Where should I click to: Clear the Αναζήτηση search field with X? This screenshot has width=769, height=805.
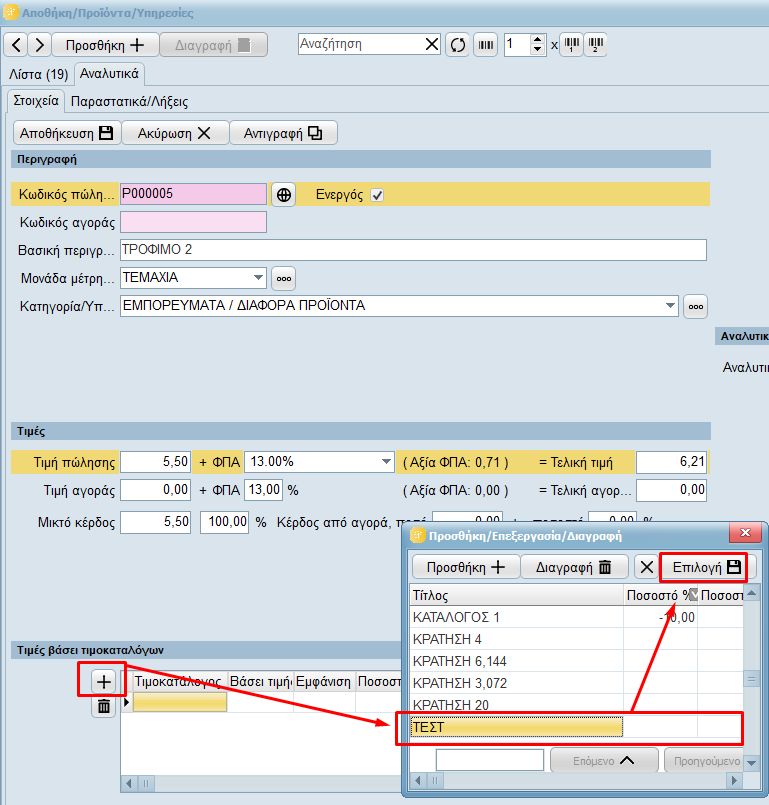(431, 45)
